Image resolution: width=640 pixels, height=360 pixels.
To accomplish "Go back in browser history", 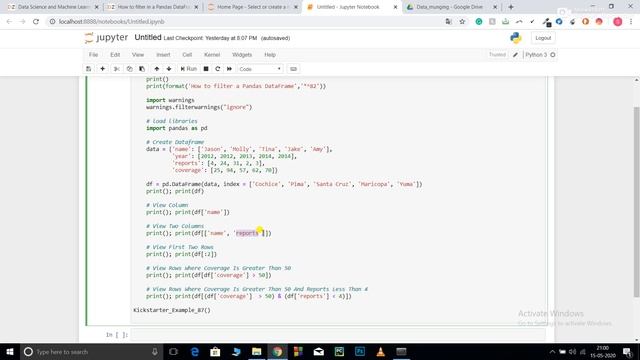I will (9, 22).
